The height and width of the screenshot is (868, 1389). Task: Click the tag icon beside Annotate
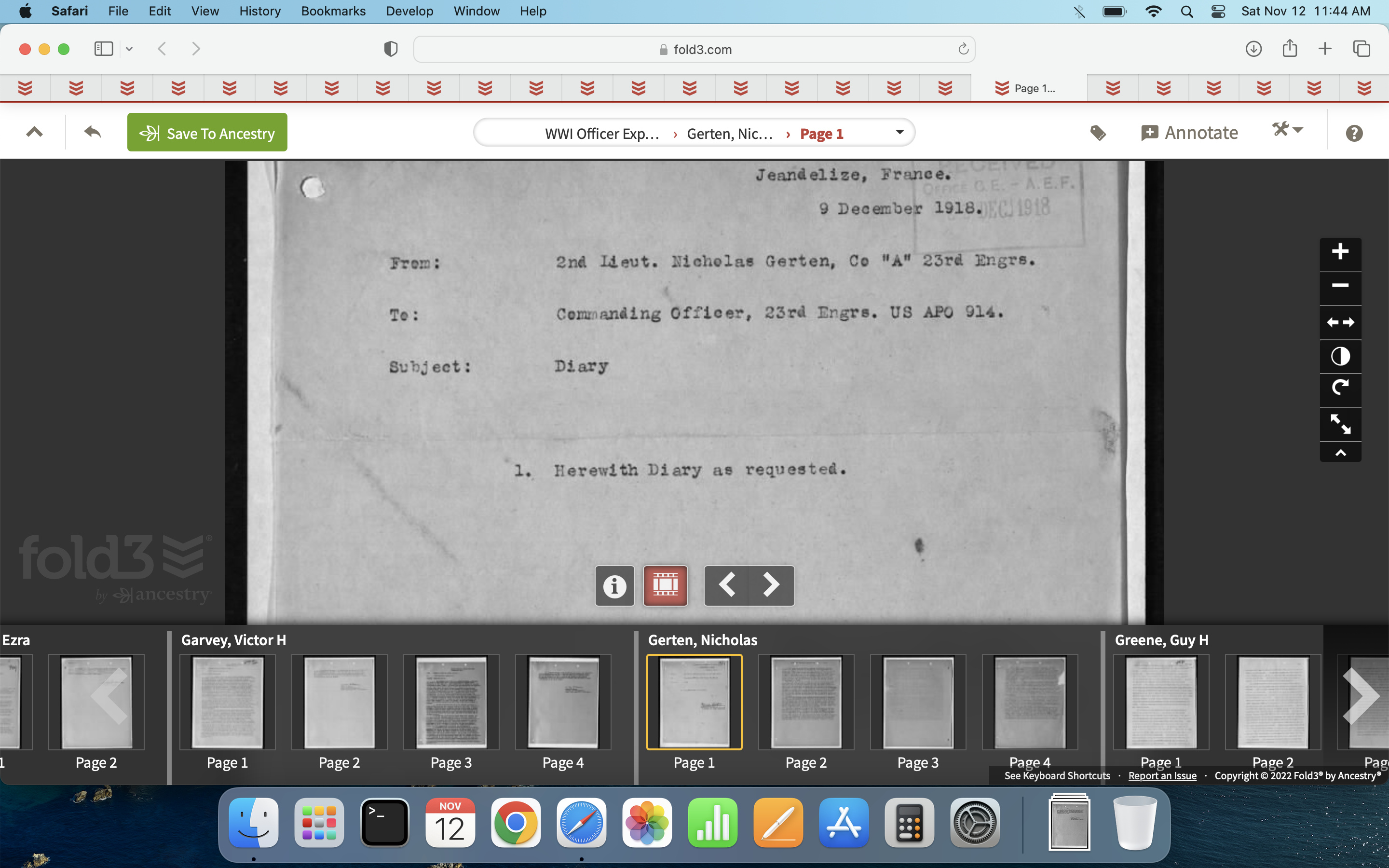[x=1097, y=133]
